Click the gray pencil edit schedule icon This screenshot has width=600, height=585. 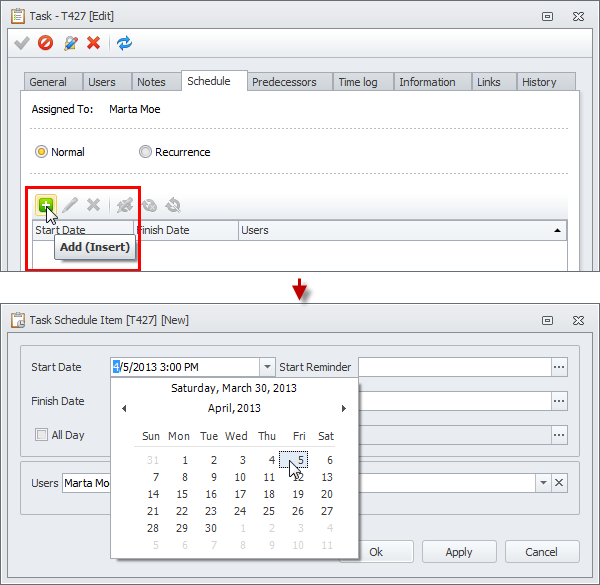pos(70,205)
